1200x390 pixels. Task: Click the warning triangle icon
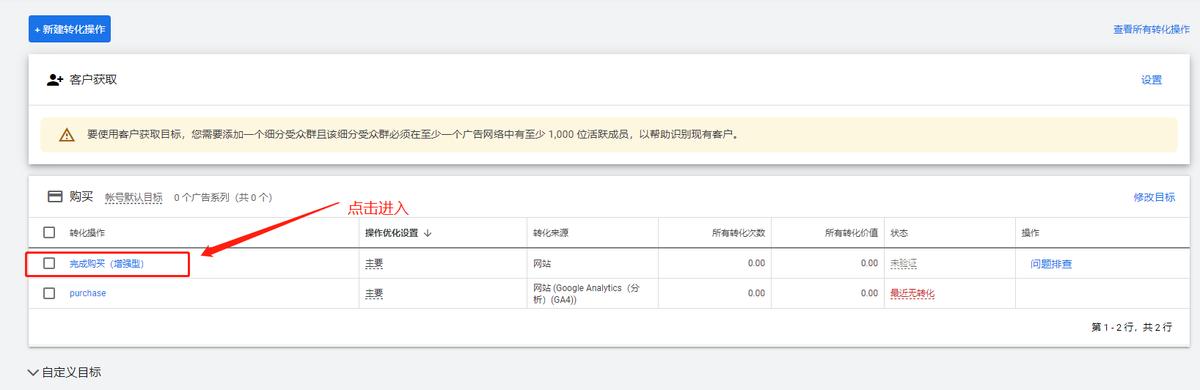pyautogui.click(x=66, y=134)
